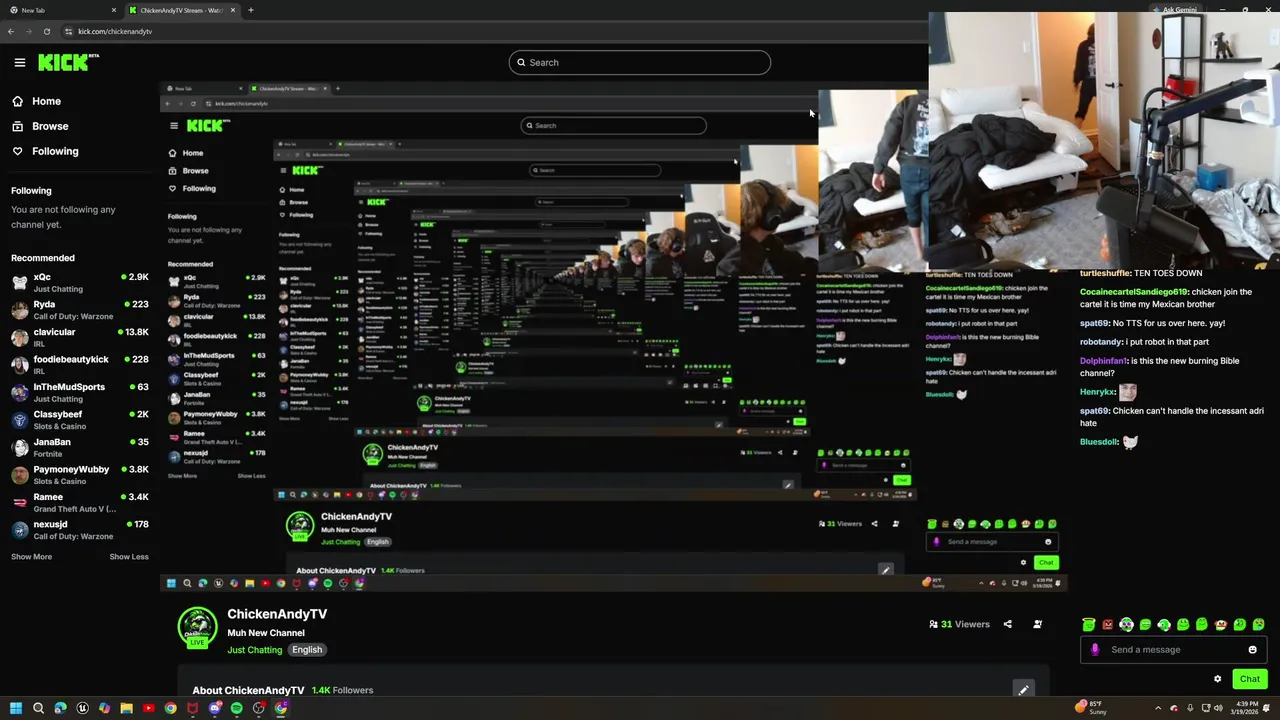Close the New Tab browser tab
Image resolution: width=1280 pixels, height=720 pixels.
pos(114,10)
